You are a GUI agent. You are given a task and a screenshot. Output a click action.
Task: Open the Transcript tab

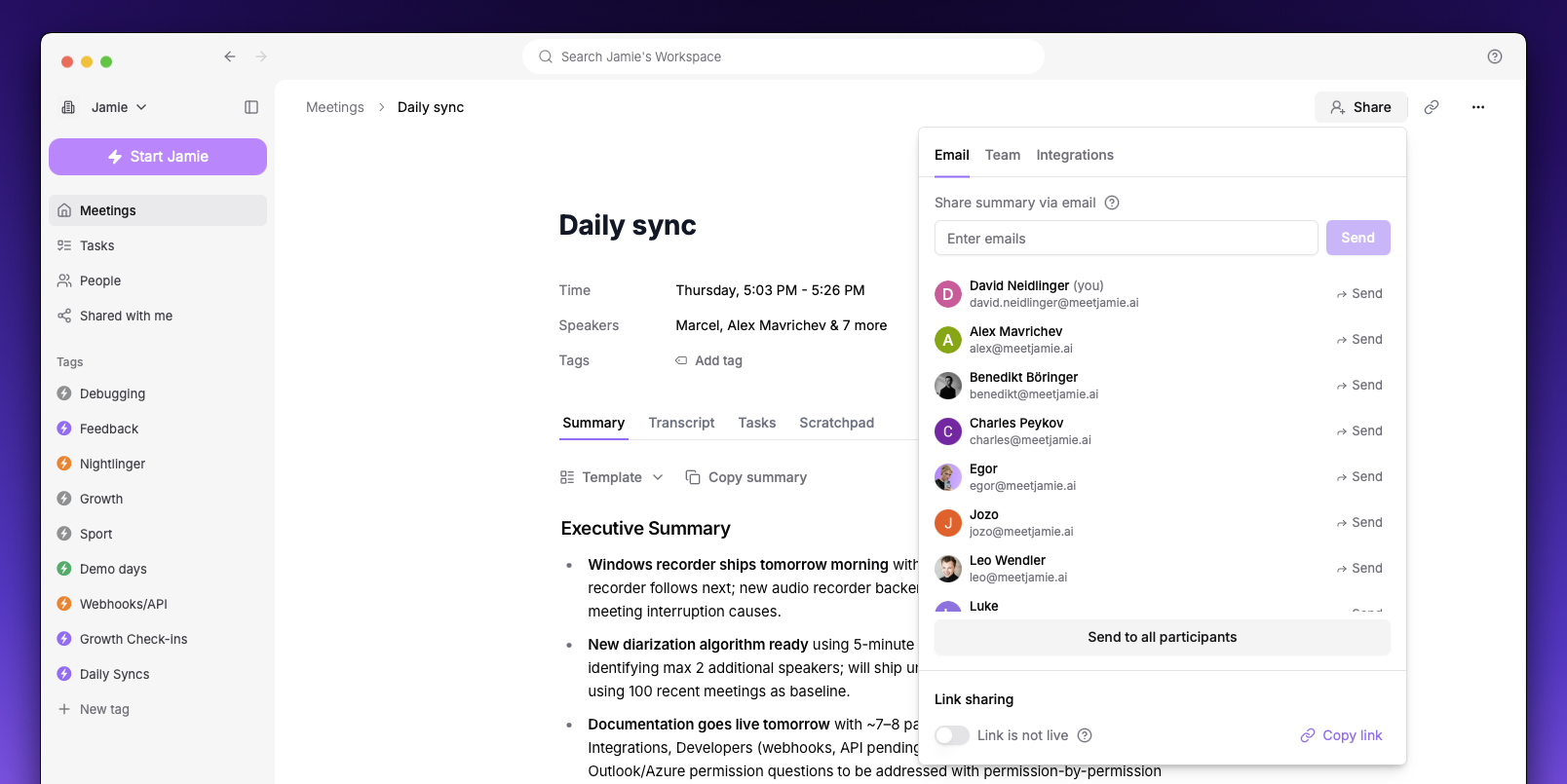click(x=681, y=423)
